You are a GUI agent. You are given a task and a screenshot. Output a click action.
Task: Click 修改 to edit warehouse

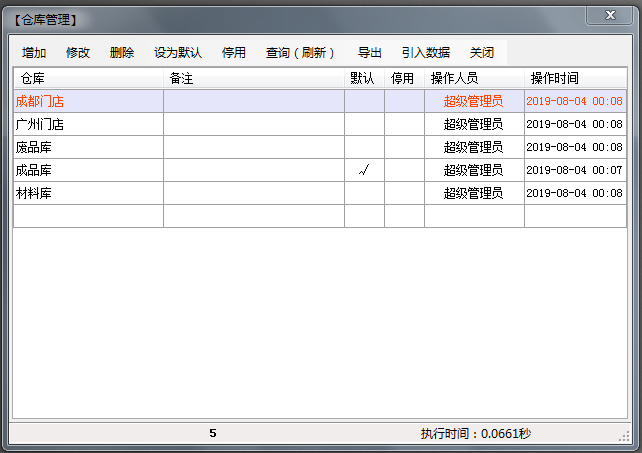pyautogui.click(x=78, y=53)
